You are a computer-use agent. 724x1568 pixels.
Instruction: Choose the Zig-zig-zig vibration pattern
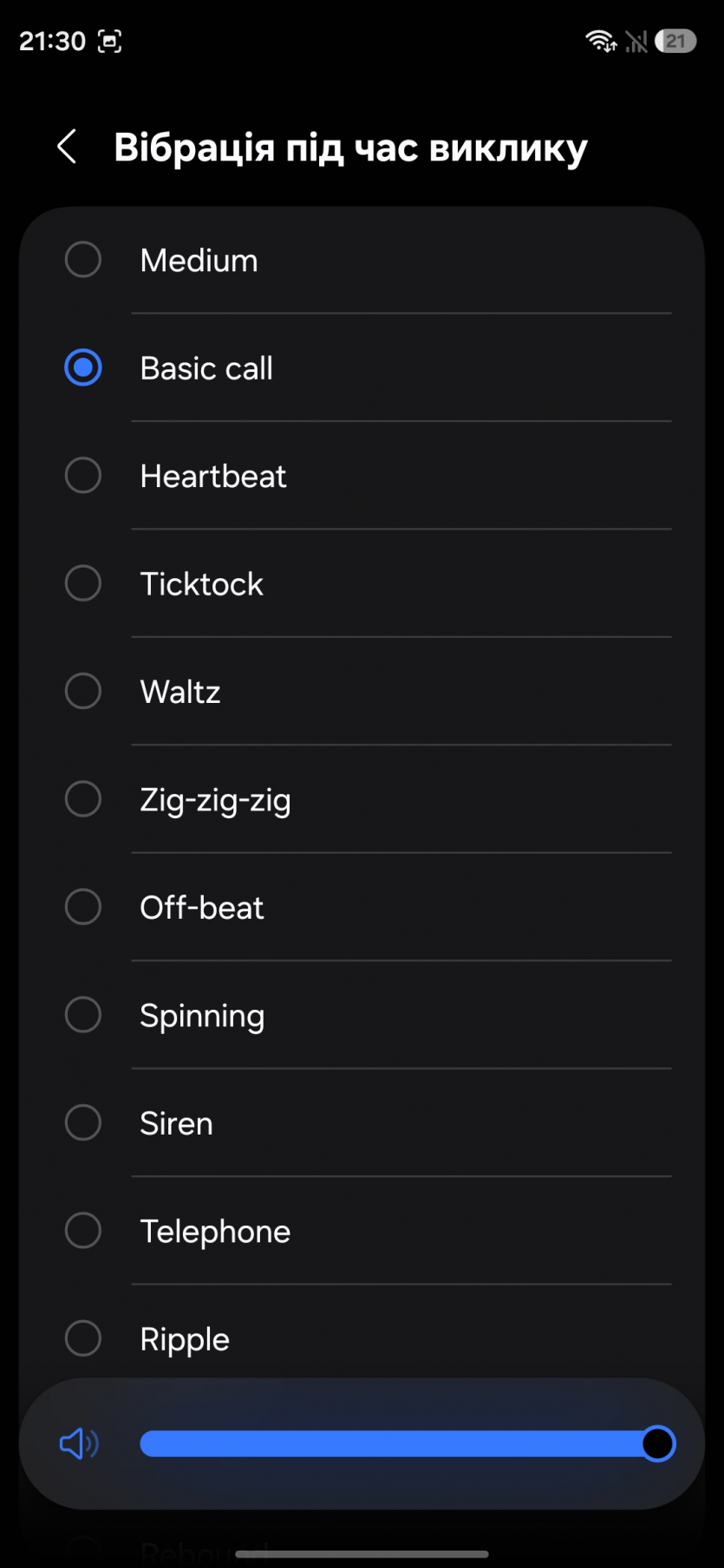[x=215, y=799]
